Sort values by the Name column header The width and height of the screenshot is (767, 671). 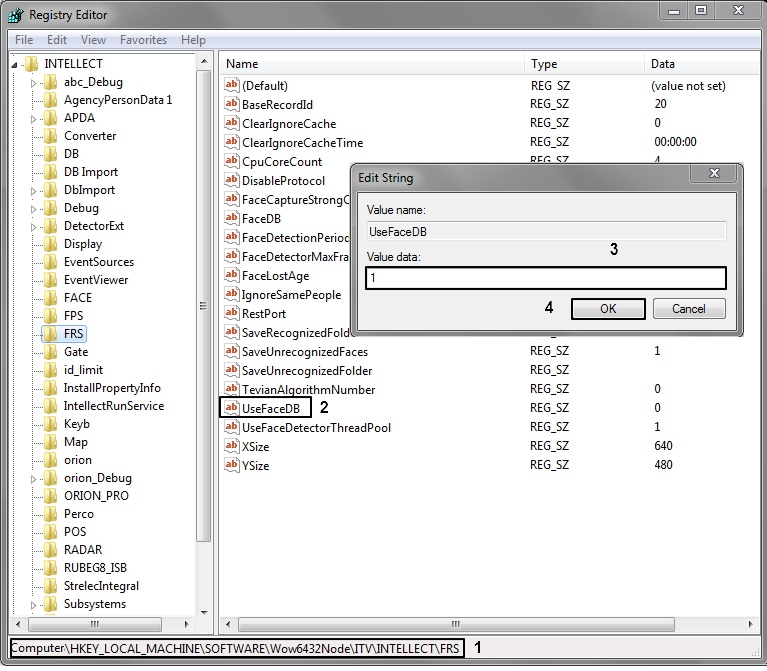click(x=370, y=64)
